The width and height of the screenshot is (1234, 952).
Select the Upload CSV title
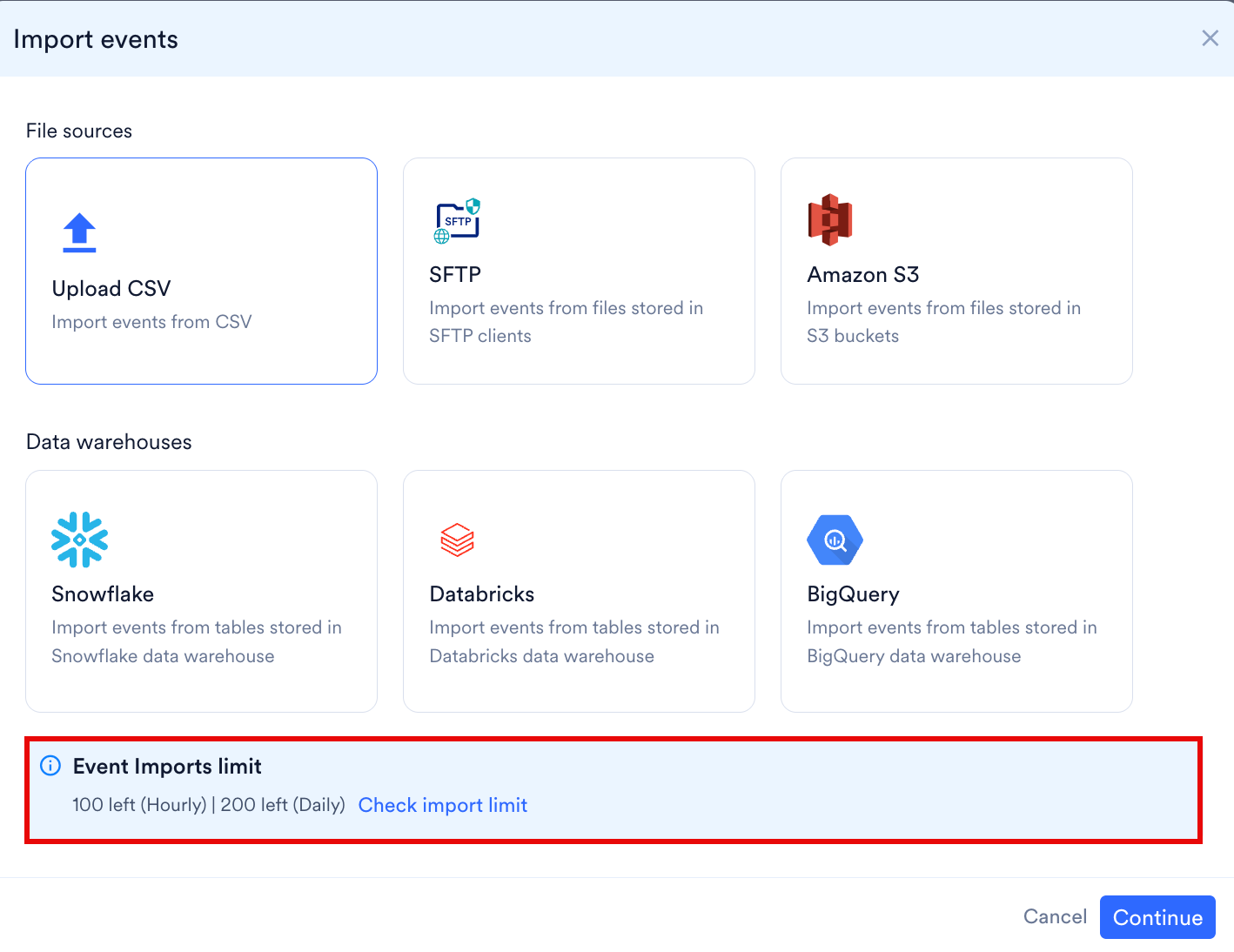point(111,289)
